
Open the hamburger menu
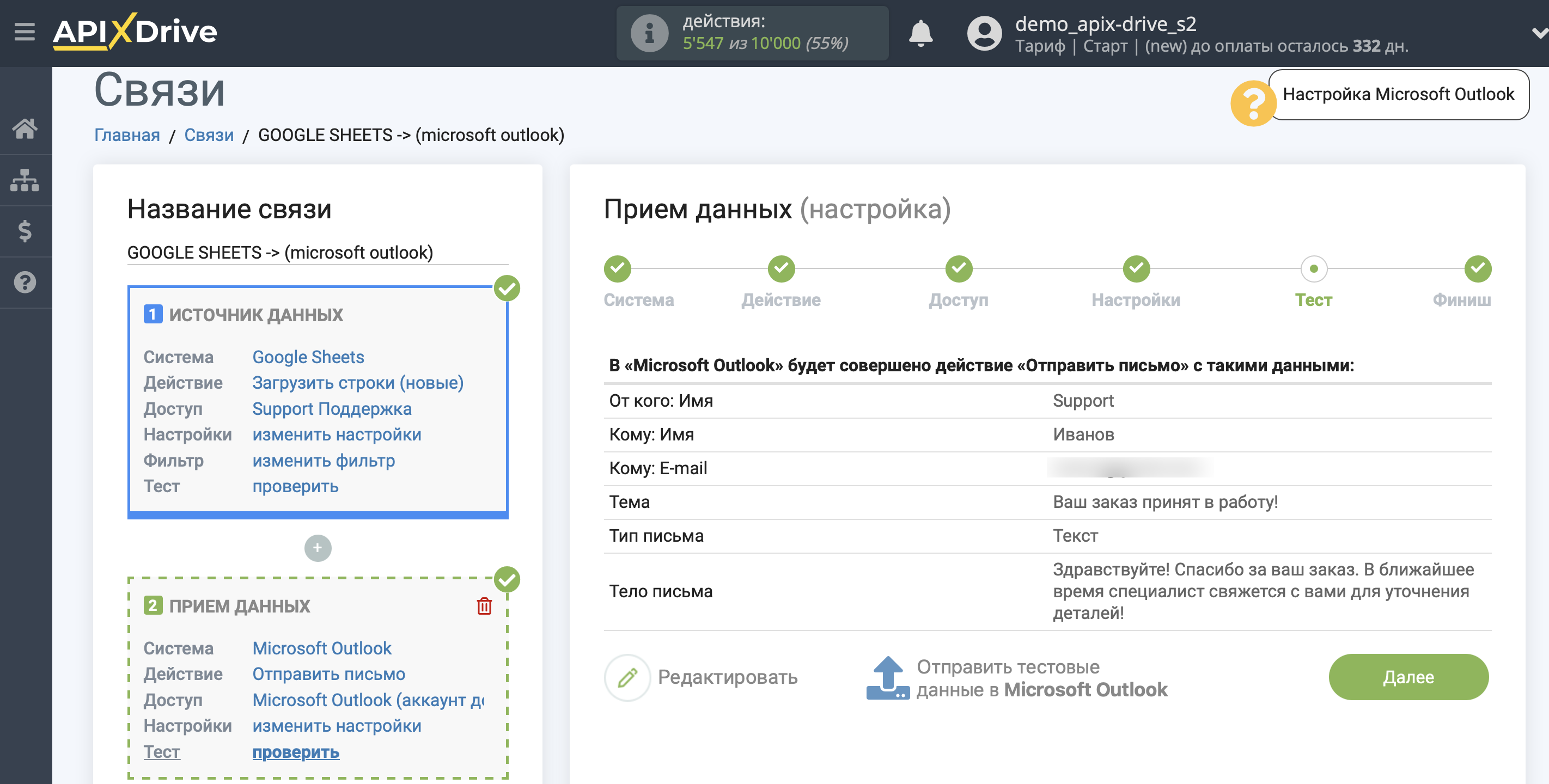point(25,31)
